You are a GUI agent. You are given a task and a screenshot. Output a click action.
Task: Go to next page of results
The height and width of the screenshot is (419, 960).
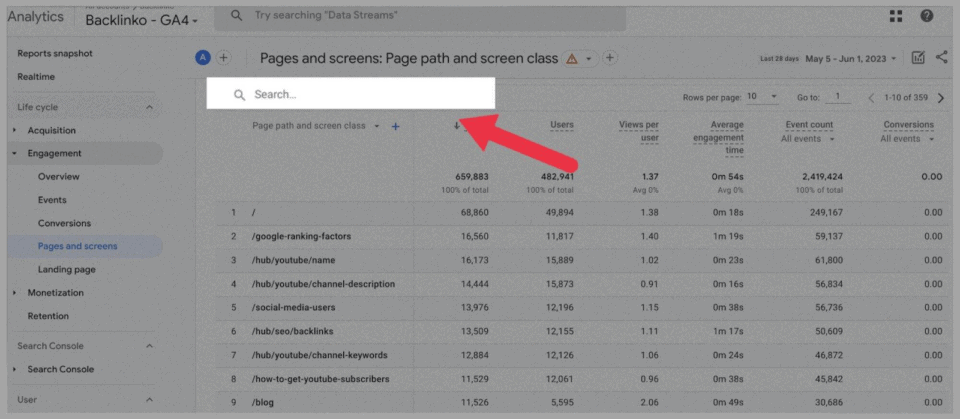[x=943, y=97]
